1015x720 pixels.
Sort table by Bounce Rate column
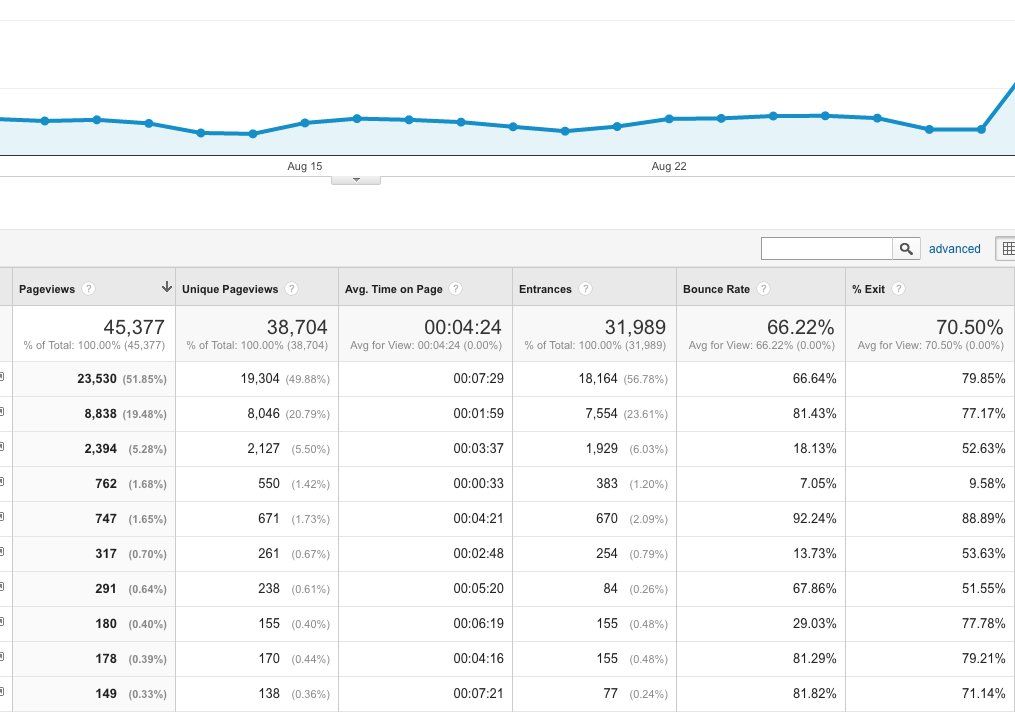tap(716, 289)
